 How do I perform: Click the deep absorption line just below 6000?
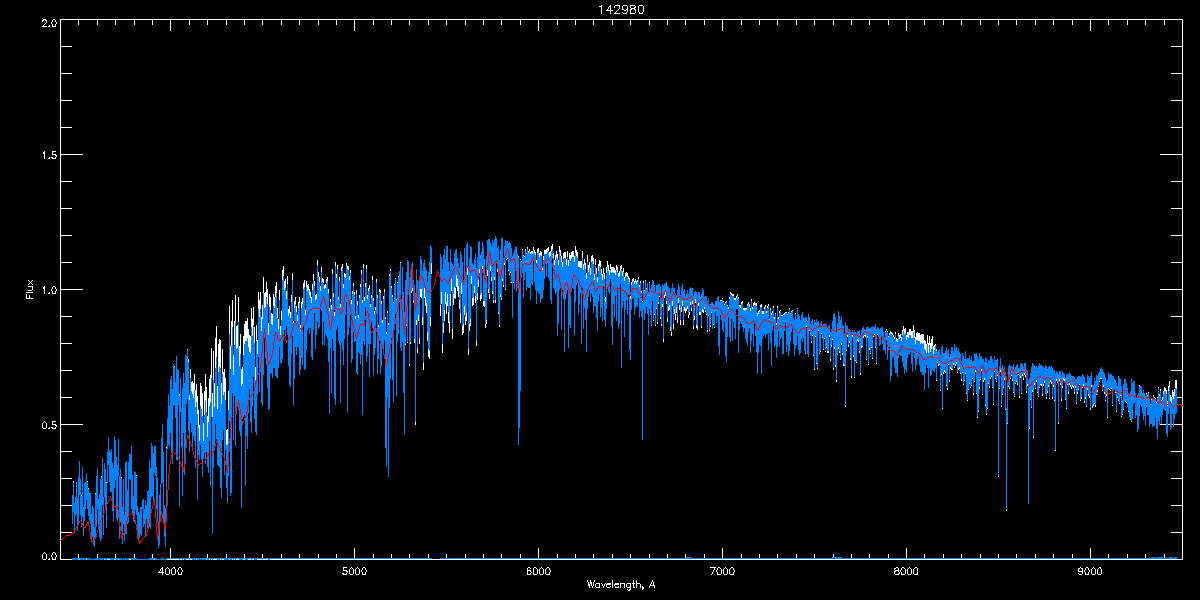tap(518, 442)
